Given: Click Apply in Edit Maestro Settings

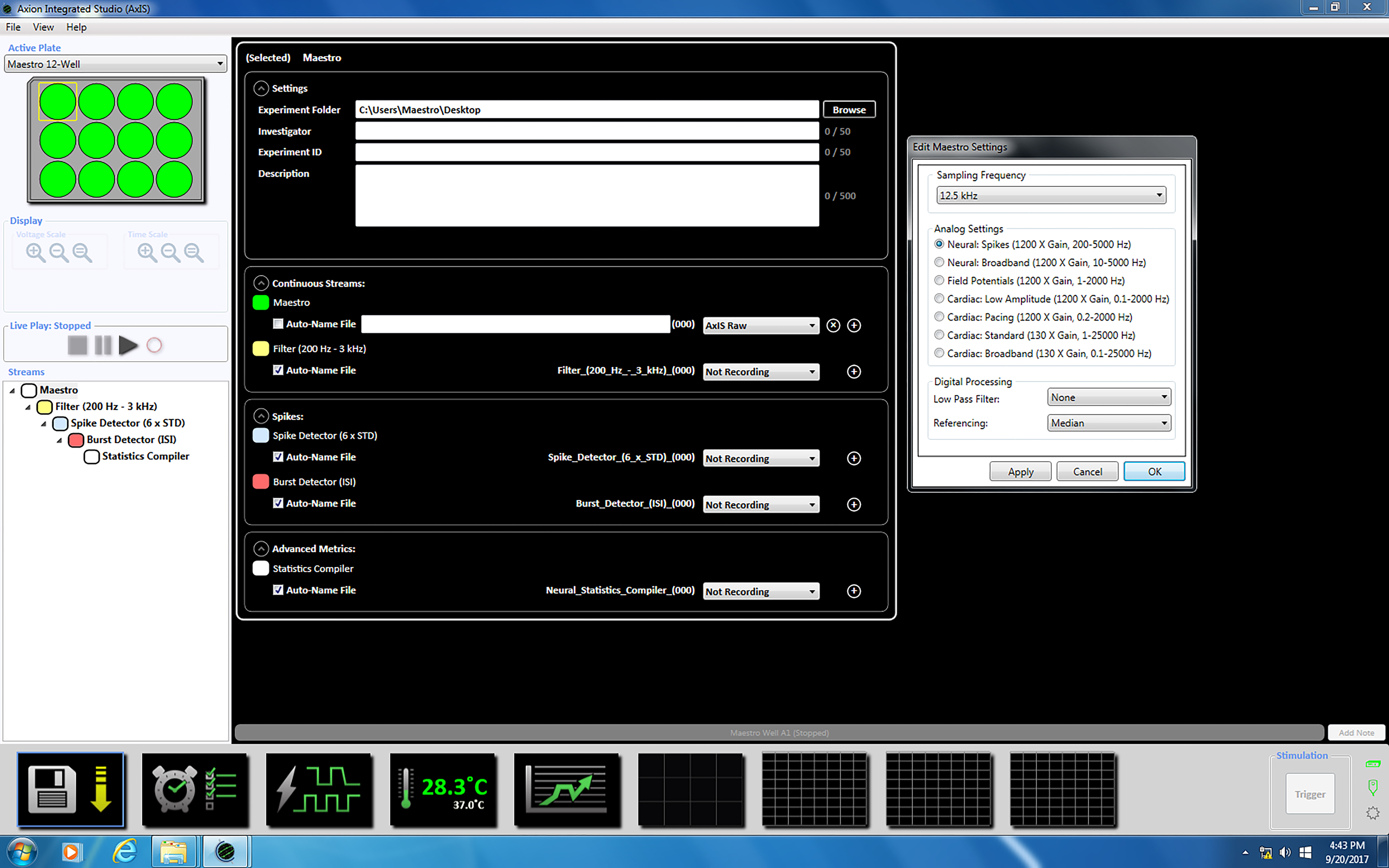Looking at the screenshot, I should point(1020,471).
